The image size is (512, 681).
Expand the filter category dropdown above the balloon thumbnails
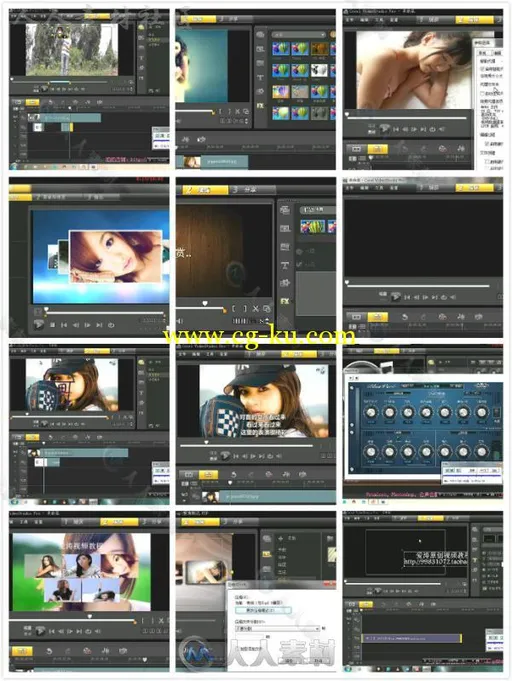pyautogui.click(x=299, y=34)
